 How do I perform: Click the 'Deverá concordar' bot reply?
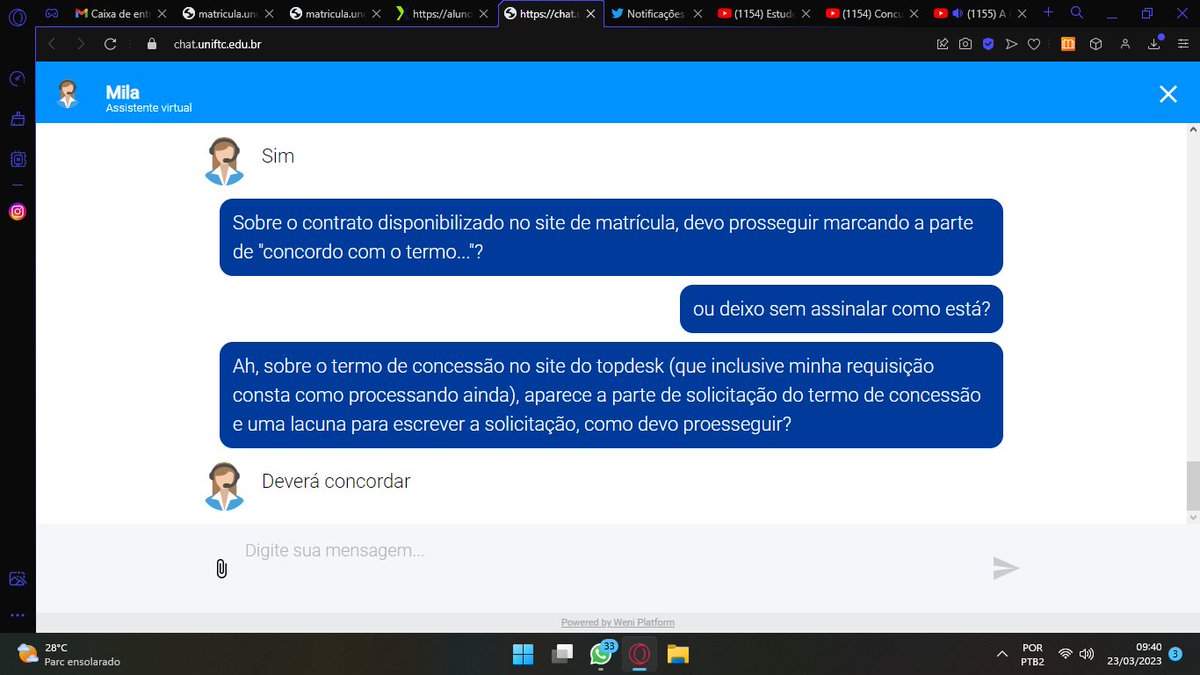point(336,481)
